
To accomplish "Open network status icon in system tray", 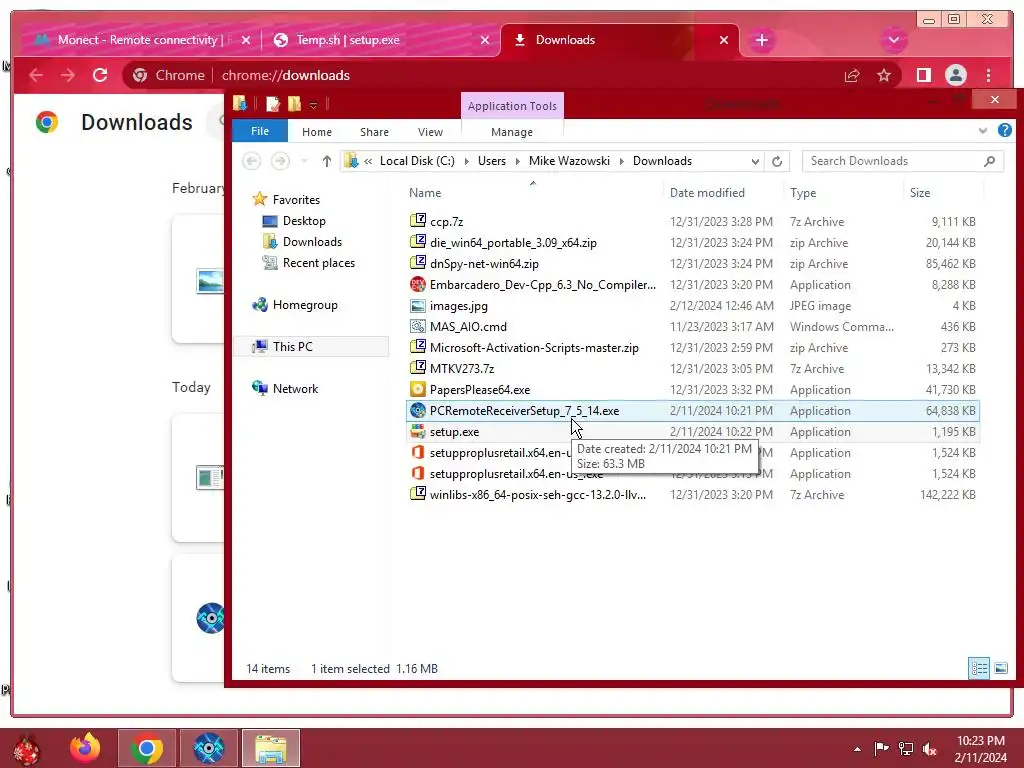I will tap(905, 748).
